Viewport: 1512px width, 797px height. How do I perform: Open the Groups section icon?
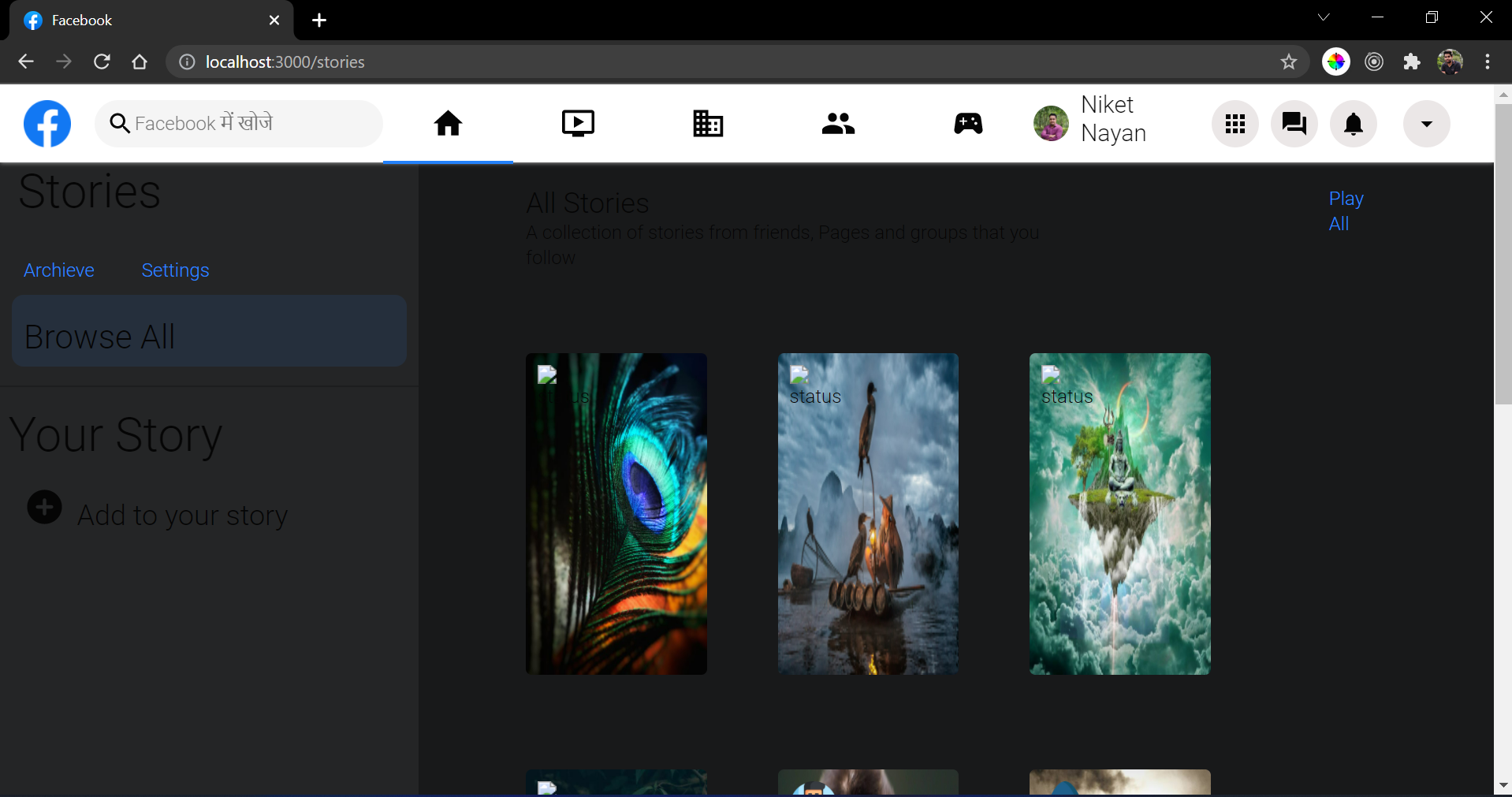click(x=837, y=123)
